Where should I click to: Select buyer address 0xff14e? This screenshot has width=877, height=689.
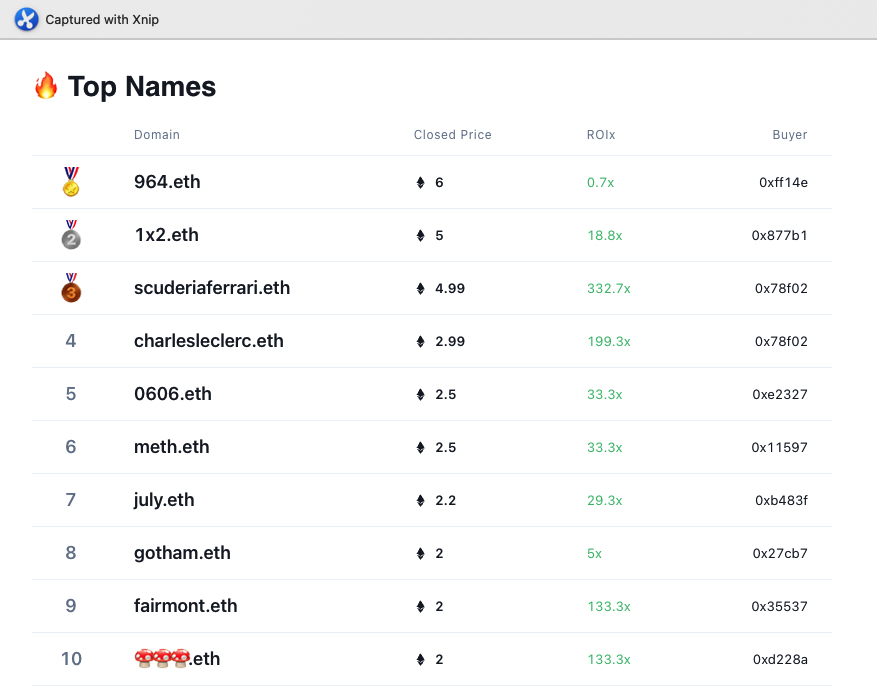[x=784, y=182]
